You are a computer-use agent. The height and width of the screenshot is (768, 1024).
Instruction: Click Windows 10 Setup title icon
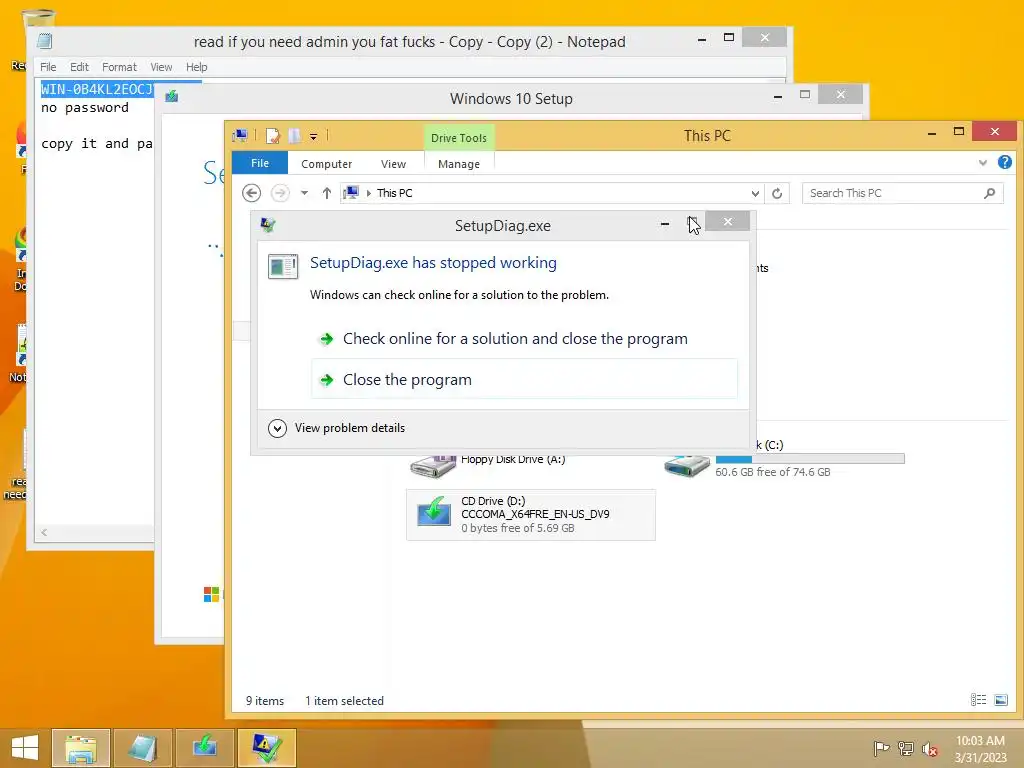pyautogui.click(x=172, y=97)
